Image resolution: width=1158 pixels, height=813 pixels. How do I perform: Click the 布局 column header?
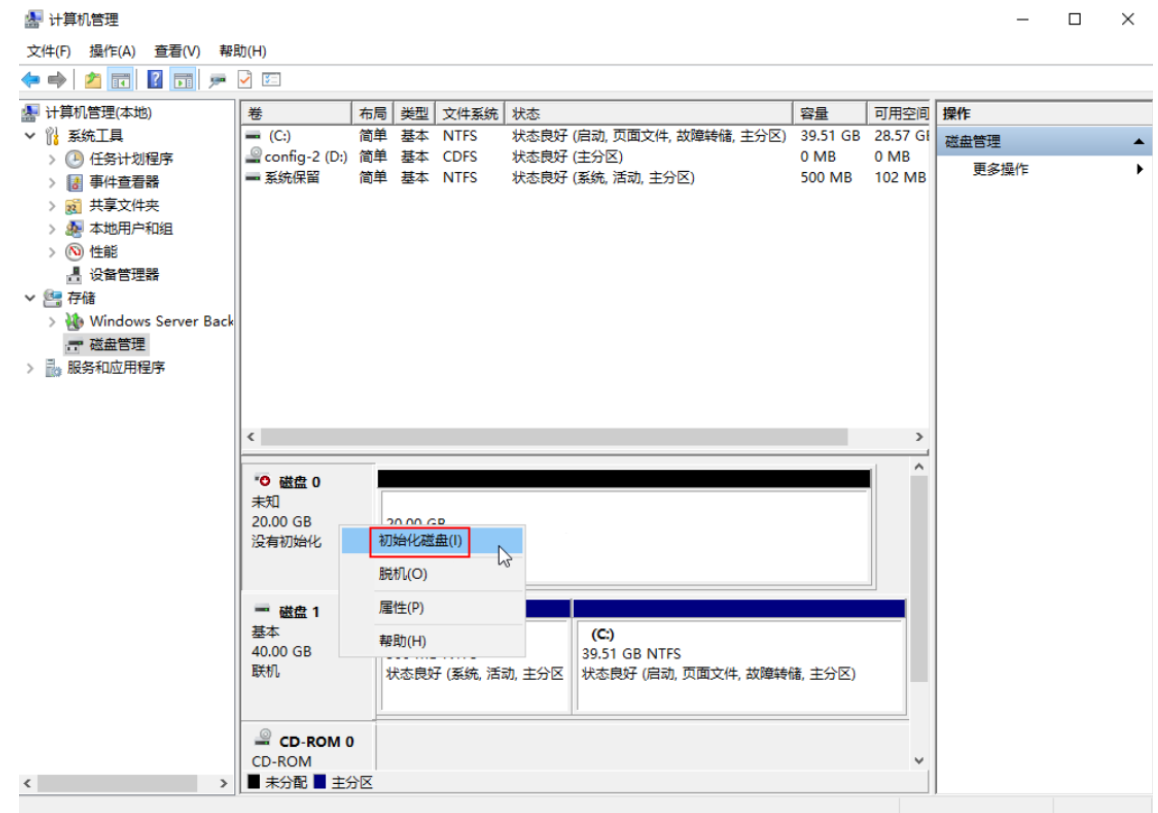click(373, 113)
